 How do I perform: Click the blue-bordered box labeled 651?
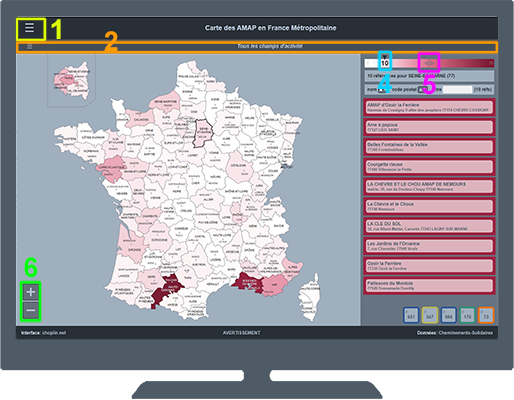tap(411, 315)
